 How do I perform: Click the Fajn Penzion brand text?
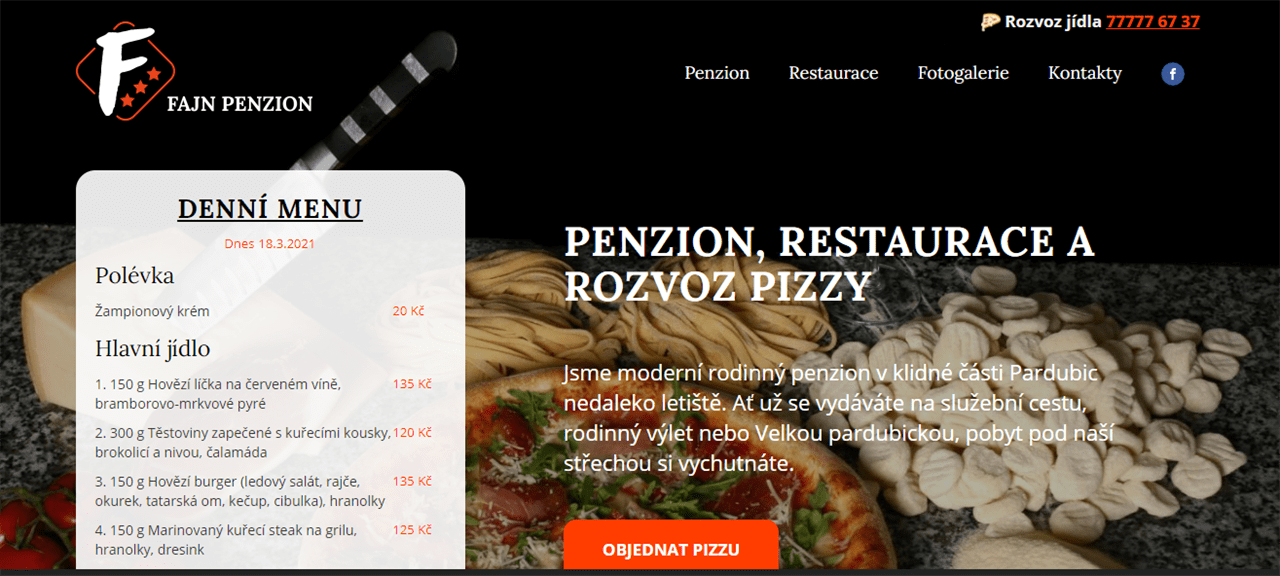240,103
